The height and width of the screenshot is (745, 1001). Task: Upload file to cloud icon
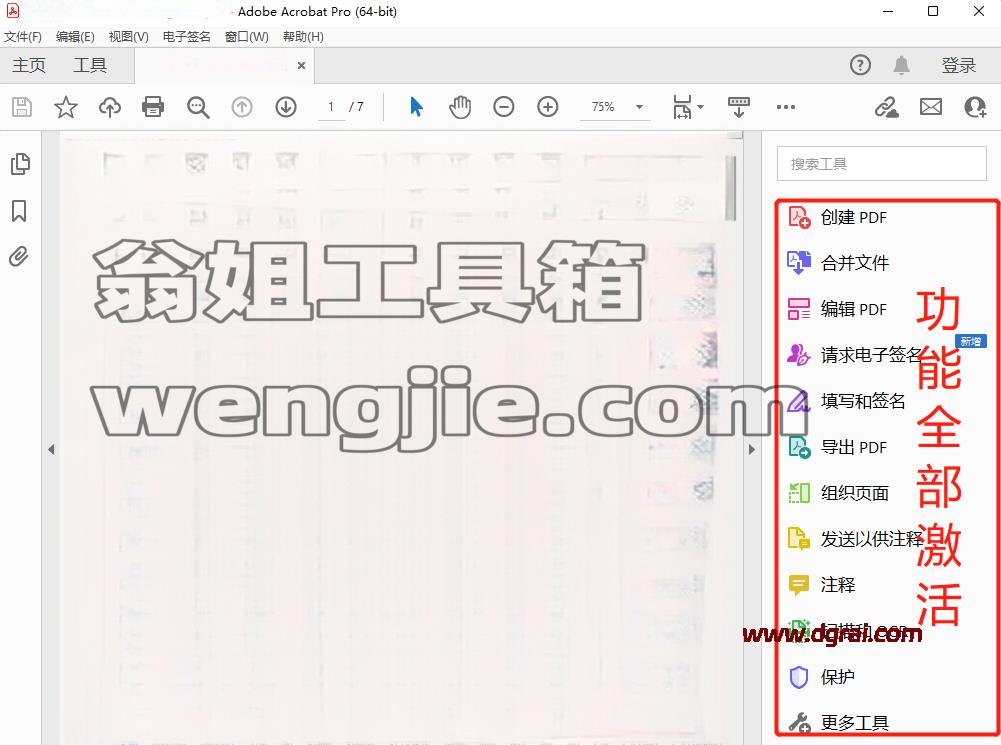coord(110,107)
